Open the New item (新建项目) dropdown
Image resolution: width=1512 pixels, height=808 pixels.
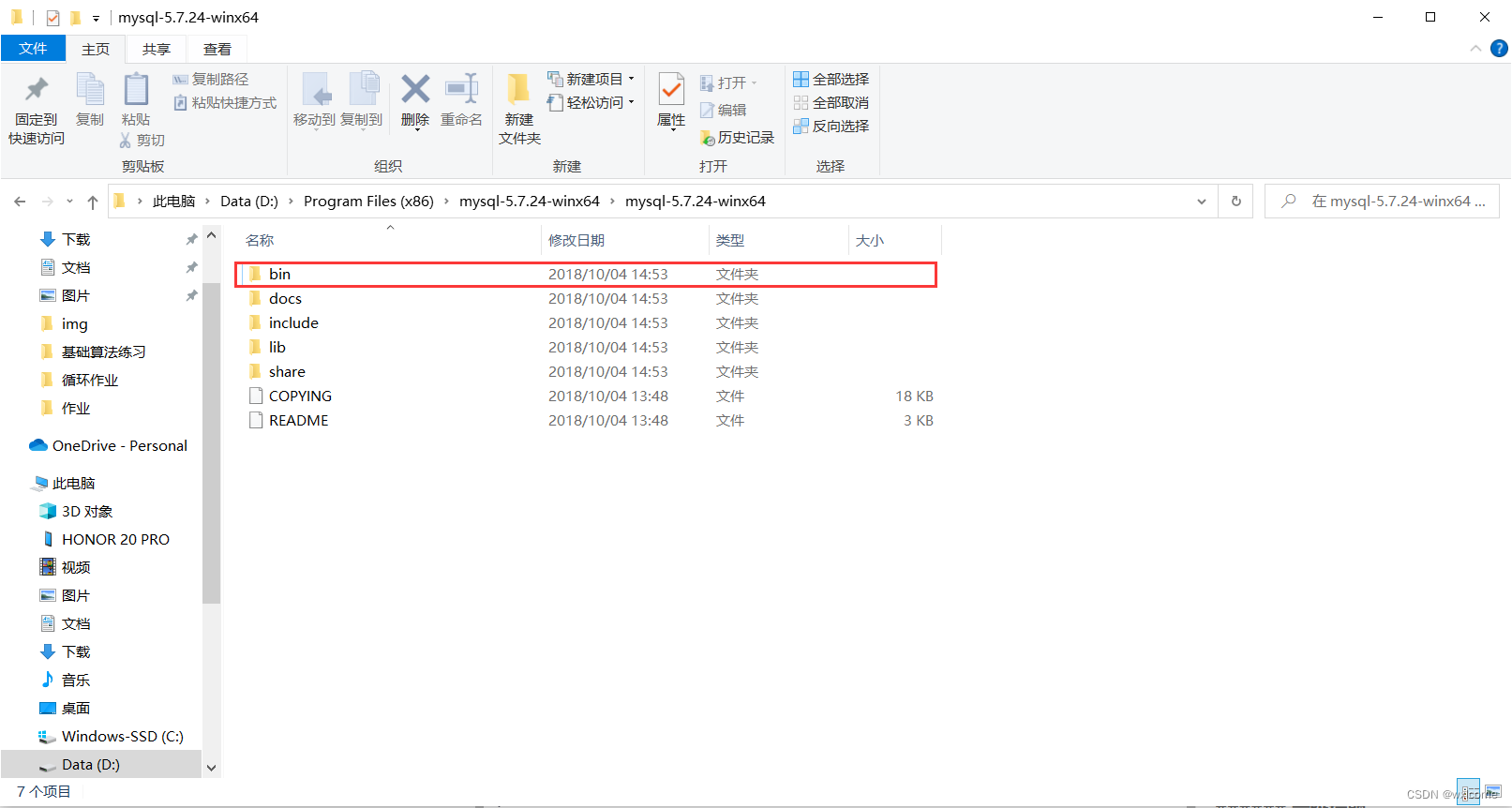(x=591, y=80)
